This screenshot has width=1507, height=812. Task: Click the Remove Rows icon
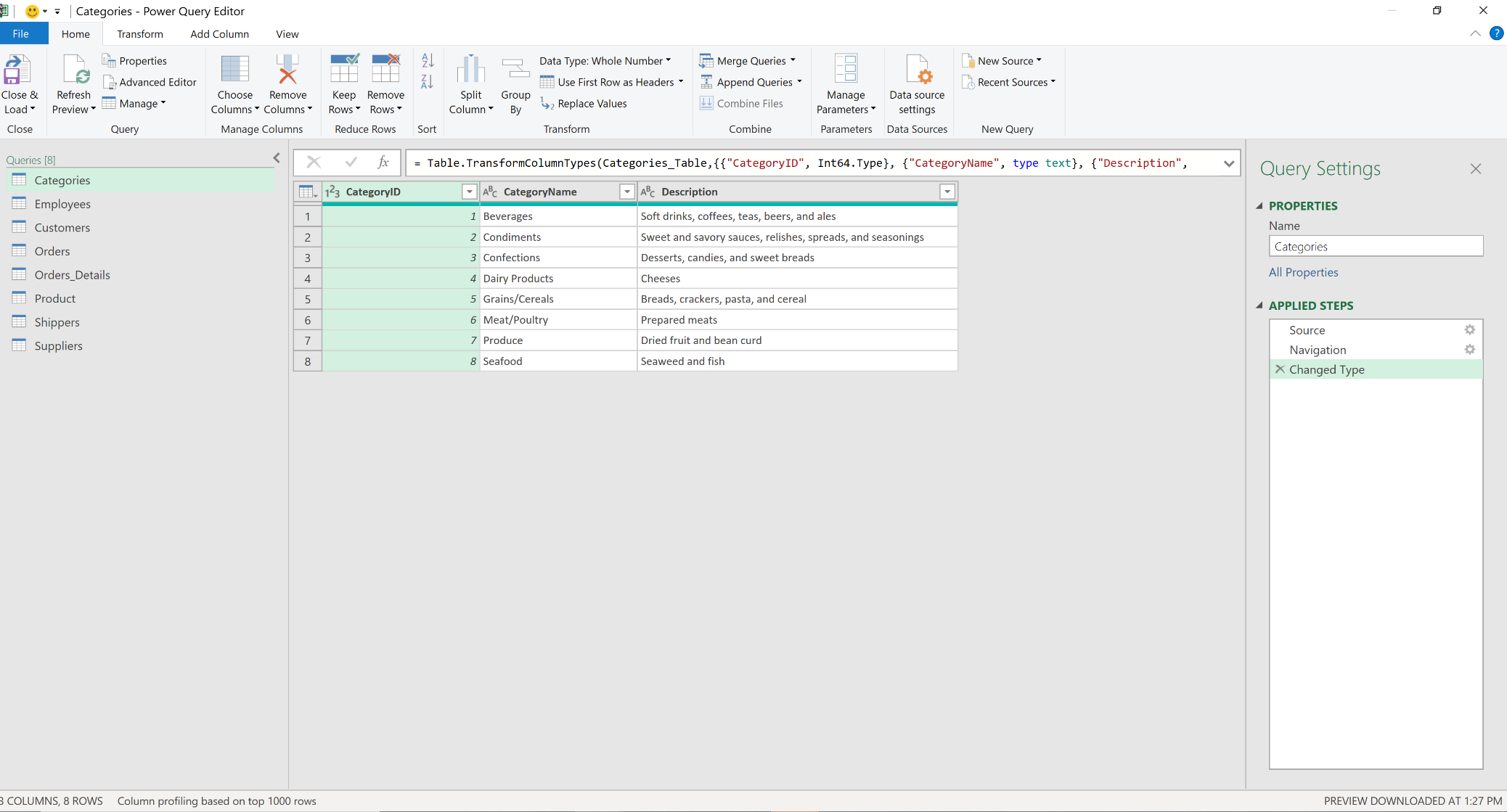coord(385,70)
